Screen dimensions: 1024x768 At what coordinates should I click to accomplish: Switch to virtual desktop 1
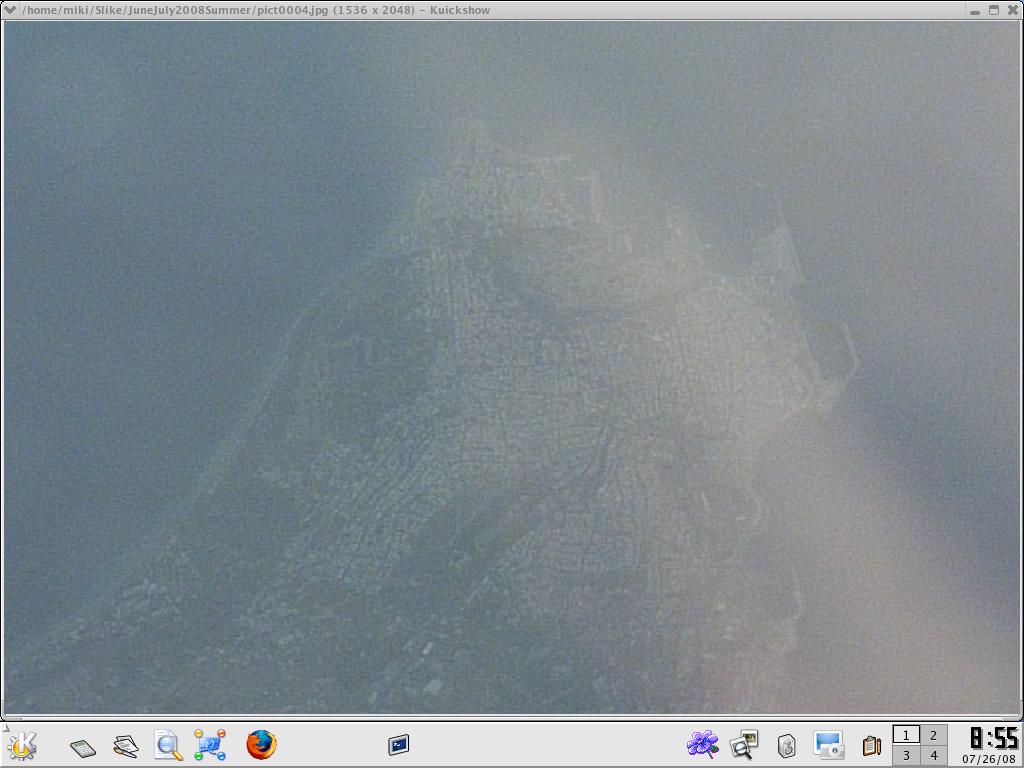pos(906,735)
